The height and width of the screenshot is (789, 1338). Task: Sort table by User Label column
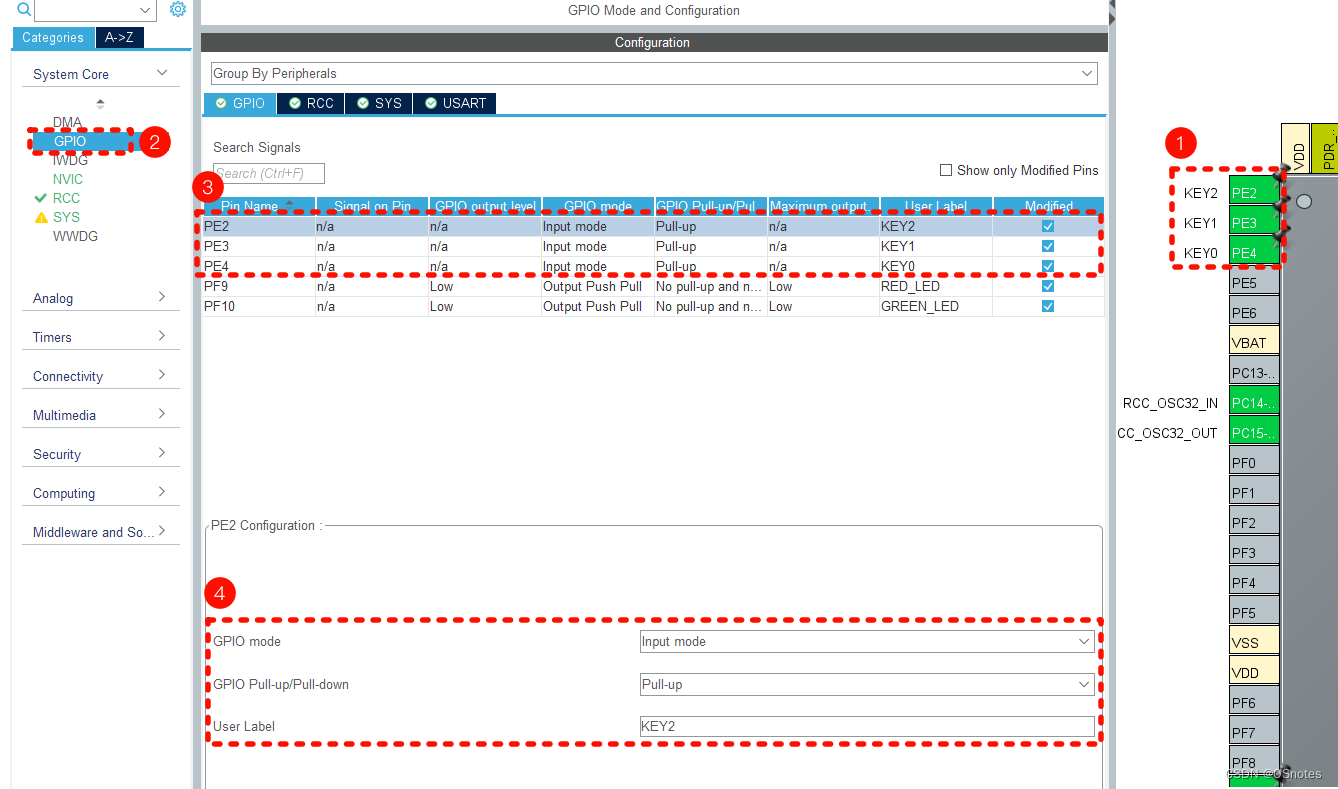point(936,206)
